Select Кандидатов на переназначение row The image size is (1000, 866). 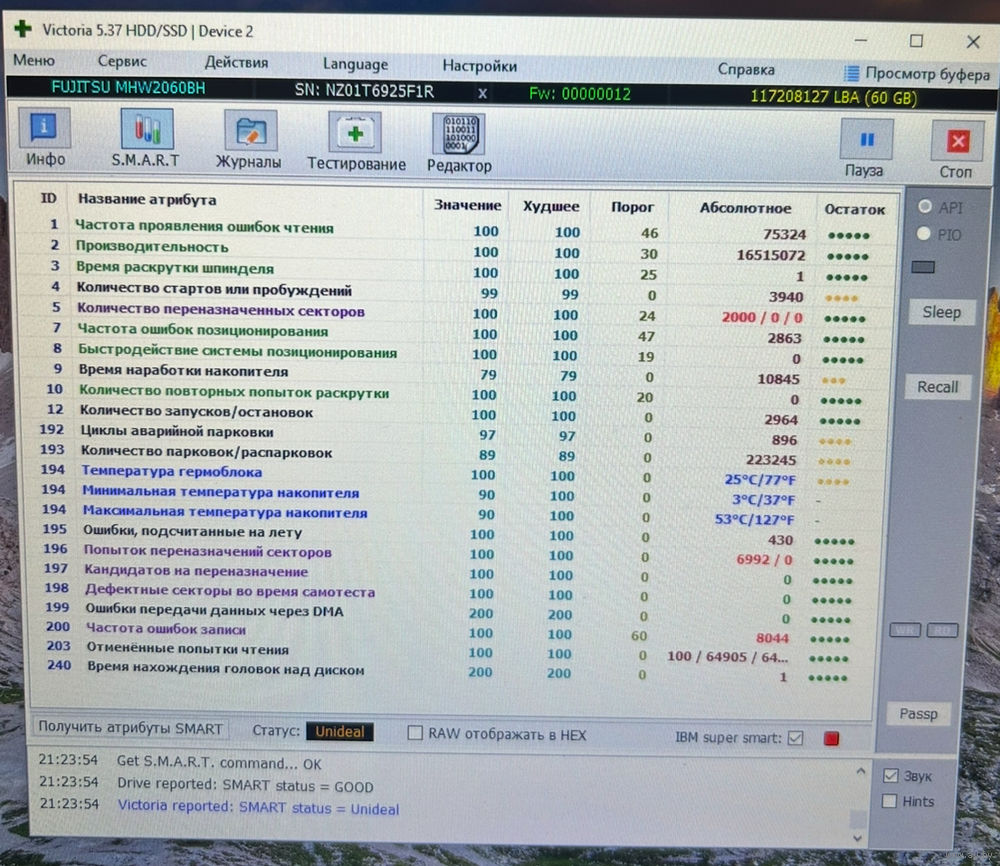point(453,573)
